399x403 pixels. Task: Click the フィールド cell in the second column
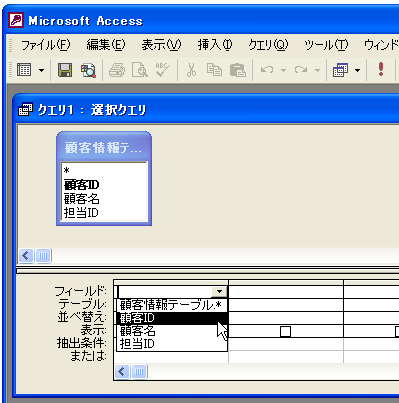pos(286,292)
